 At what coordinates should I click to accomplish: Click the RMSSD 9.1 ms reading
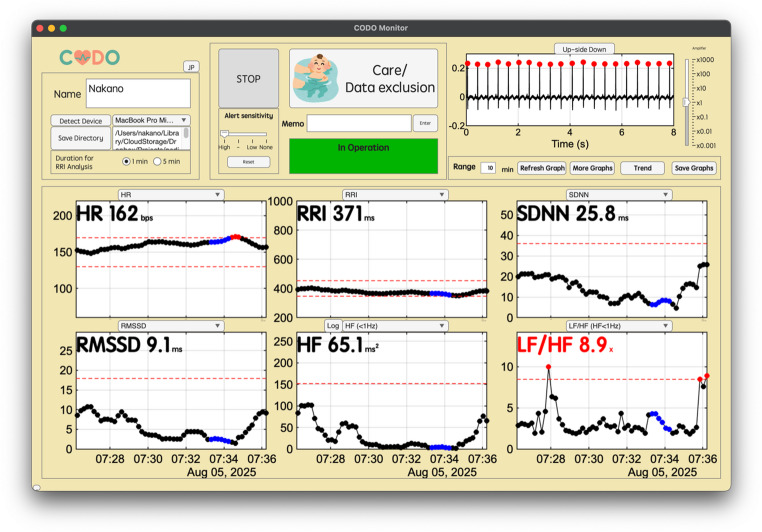(129, 345)
